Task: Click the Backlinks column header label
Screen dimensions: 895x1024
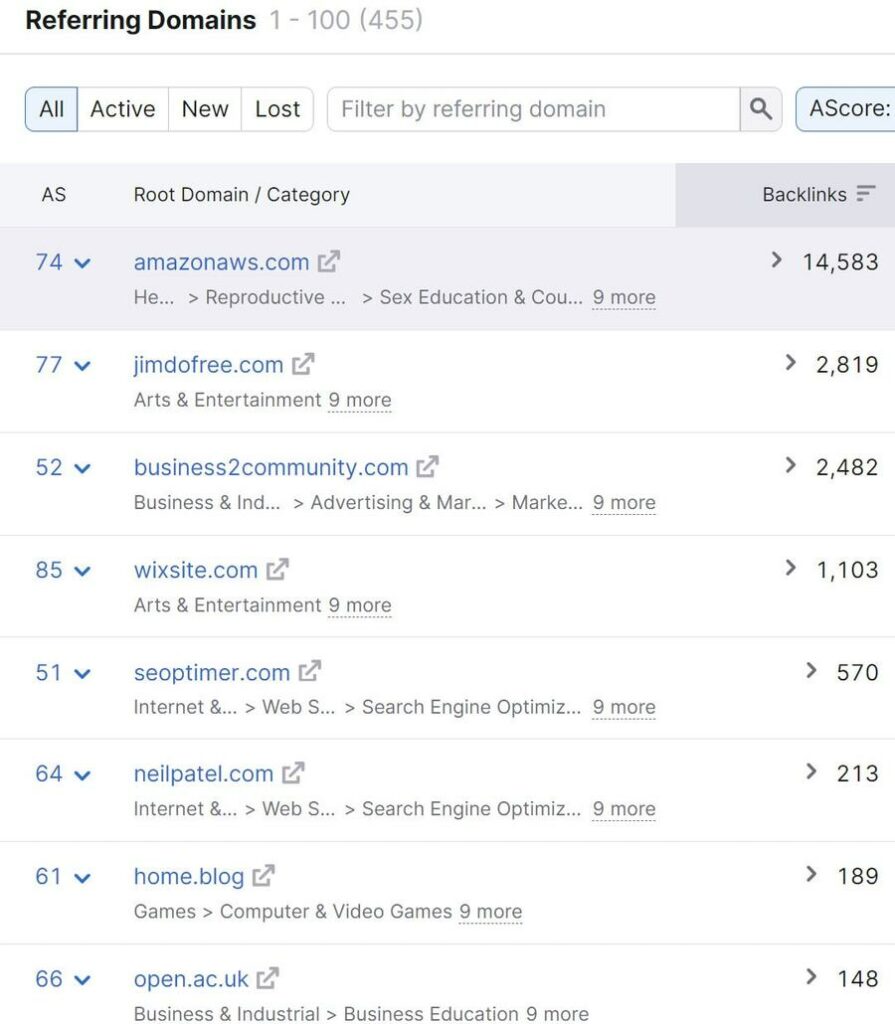Action: [x=804, y=195]
